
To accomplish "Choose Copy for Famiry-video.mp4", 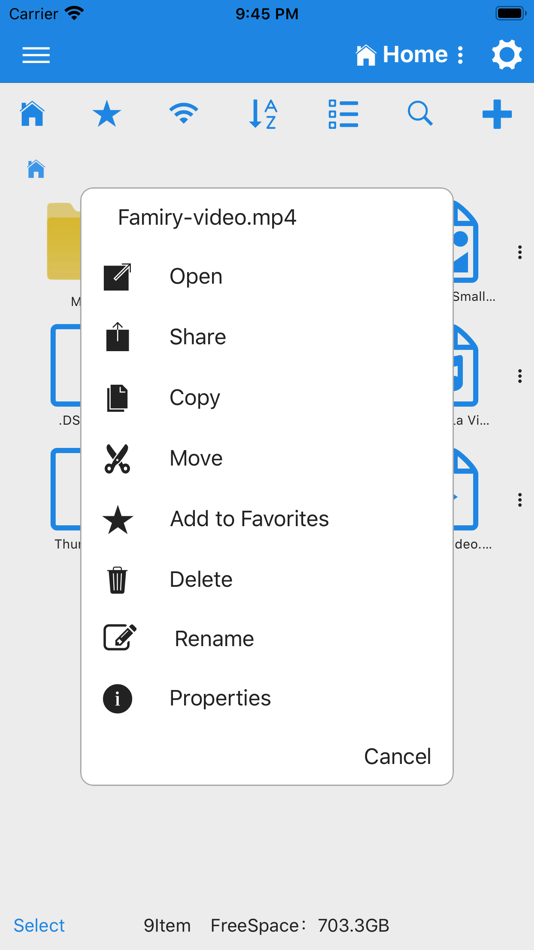I will 267,398.
